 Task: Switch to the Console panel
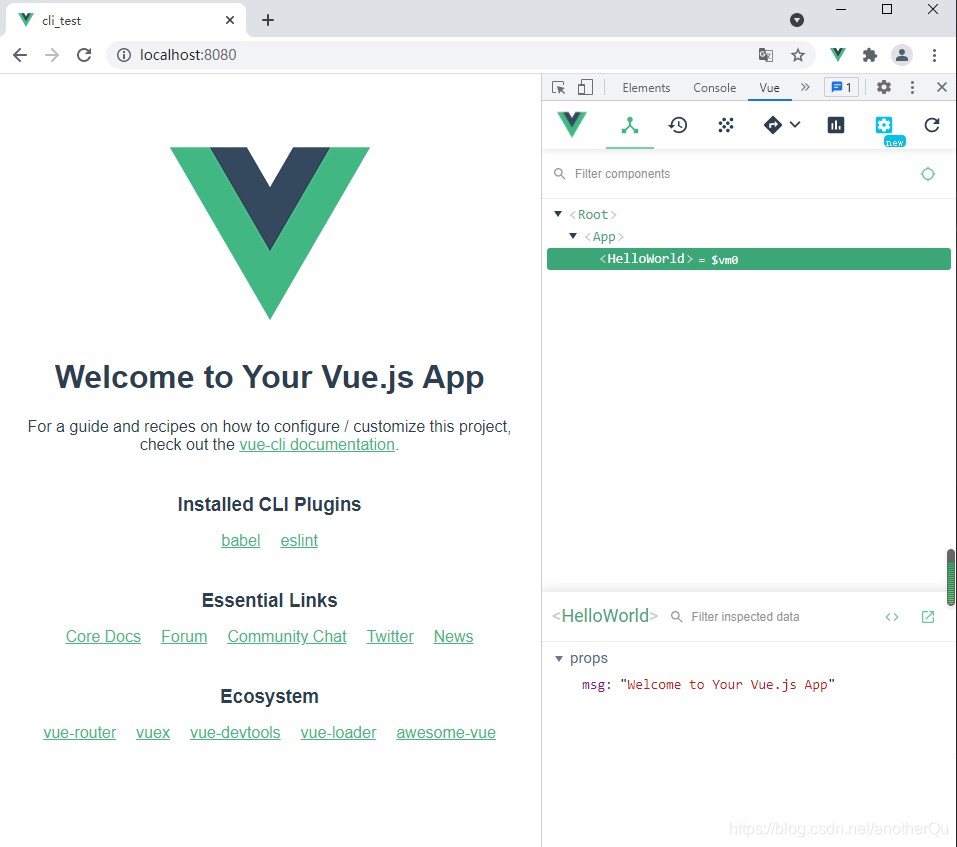pos(714,88)
